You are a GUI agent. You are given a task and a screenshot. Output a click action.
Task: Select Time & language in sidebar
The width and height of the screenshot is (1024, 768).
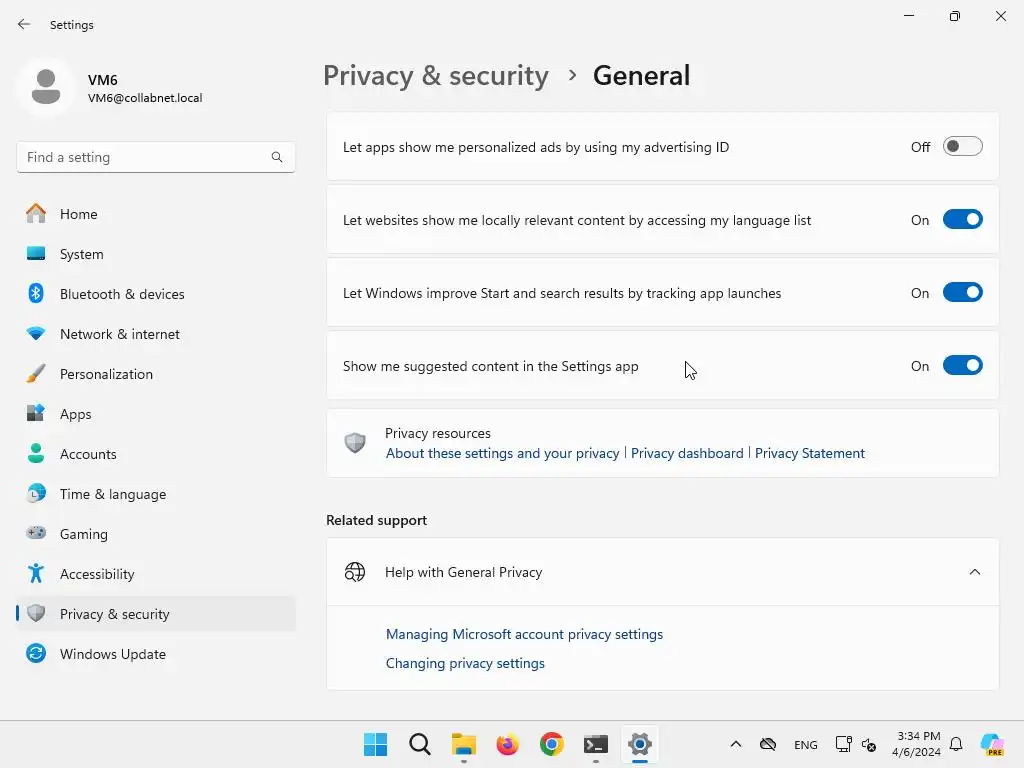coord(113,494)
